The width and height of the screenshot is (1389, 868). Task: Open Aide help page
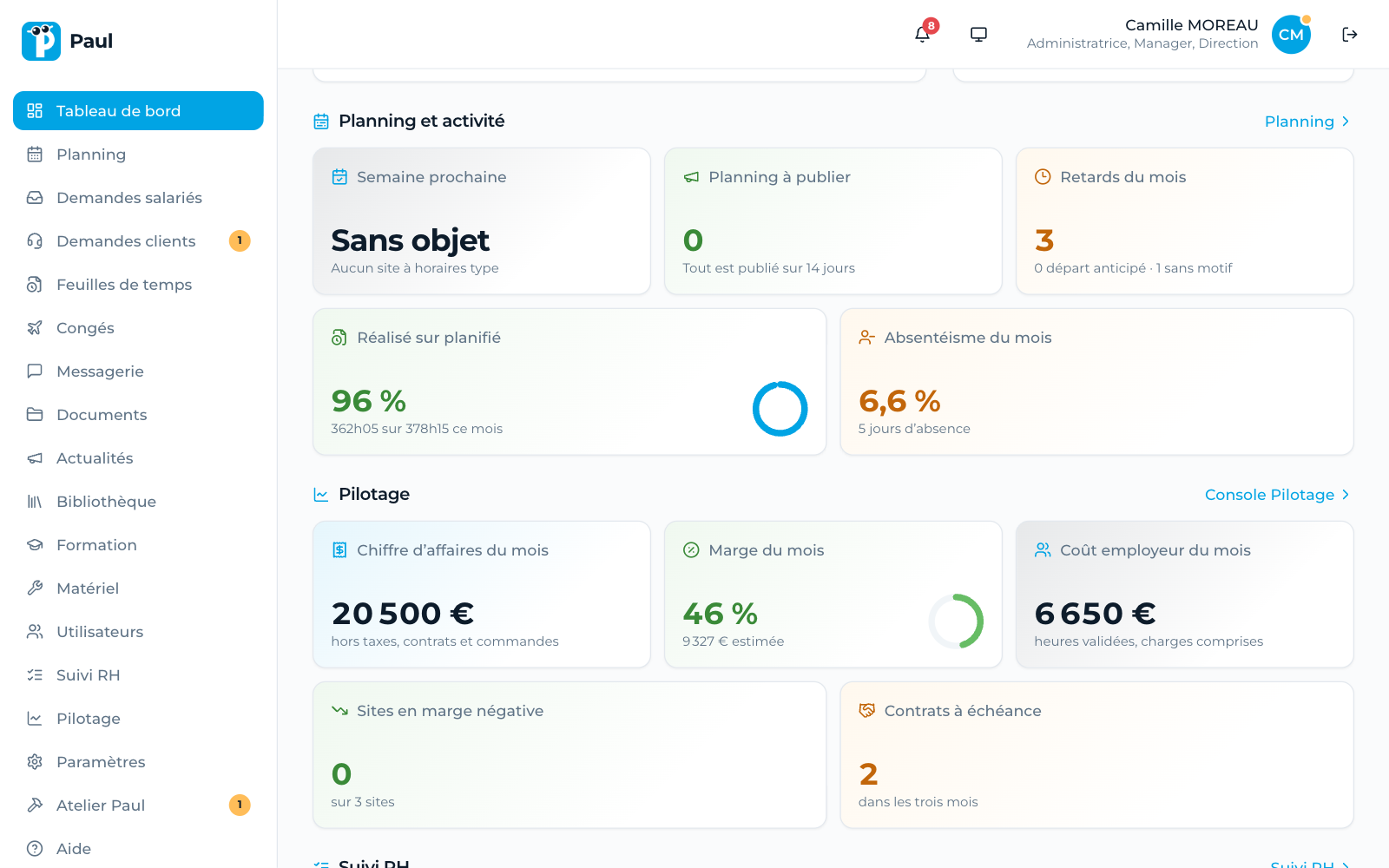tap(138, 849)
